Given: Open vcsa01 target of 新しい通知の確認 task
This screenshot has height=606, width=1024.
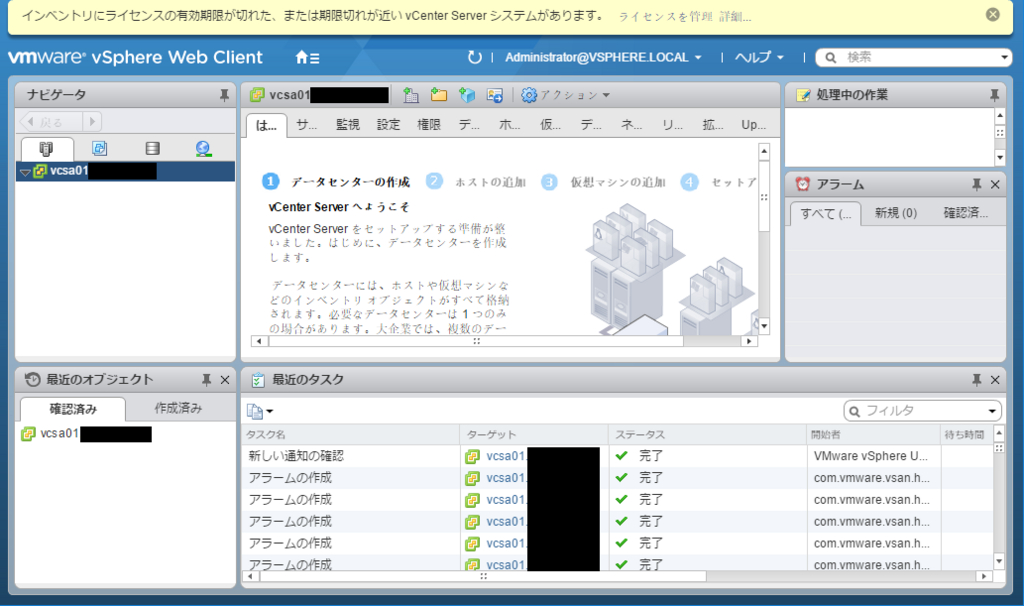Looking at the screenshot, I should point(505,456).
